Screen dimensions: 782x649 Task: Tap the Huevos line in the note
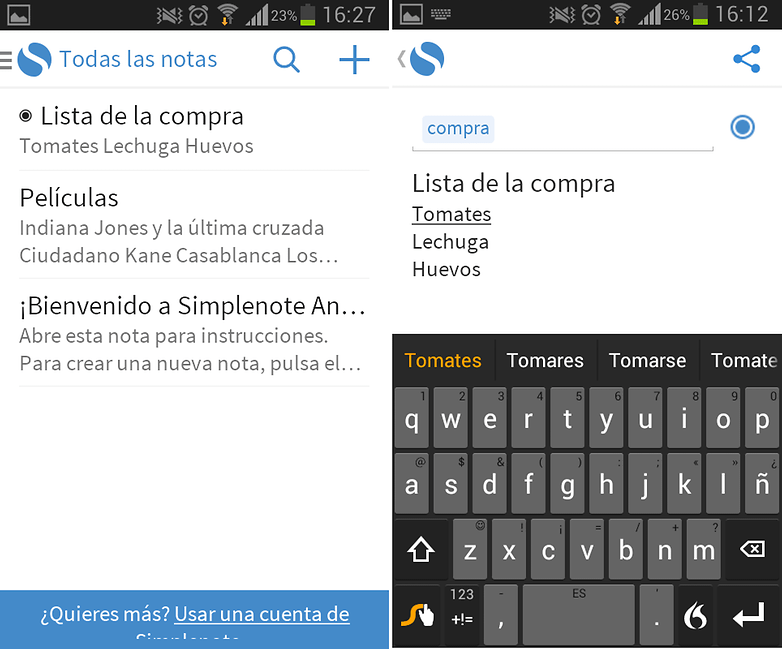[446, 269]
